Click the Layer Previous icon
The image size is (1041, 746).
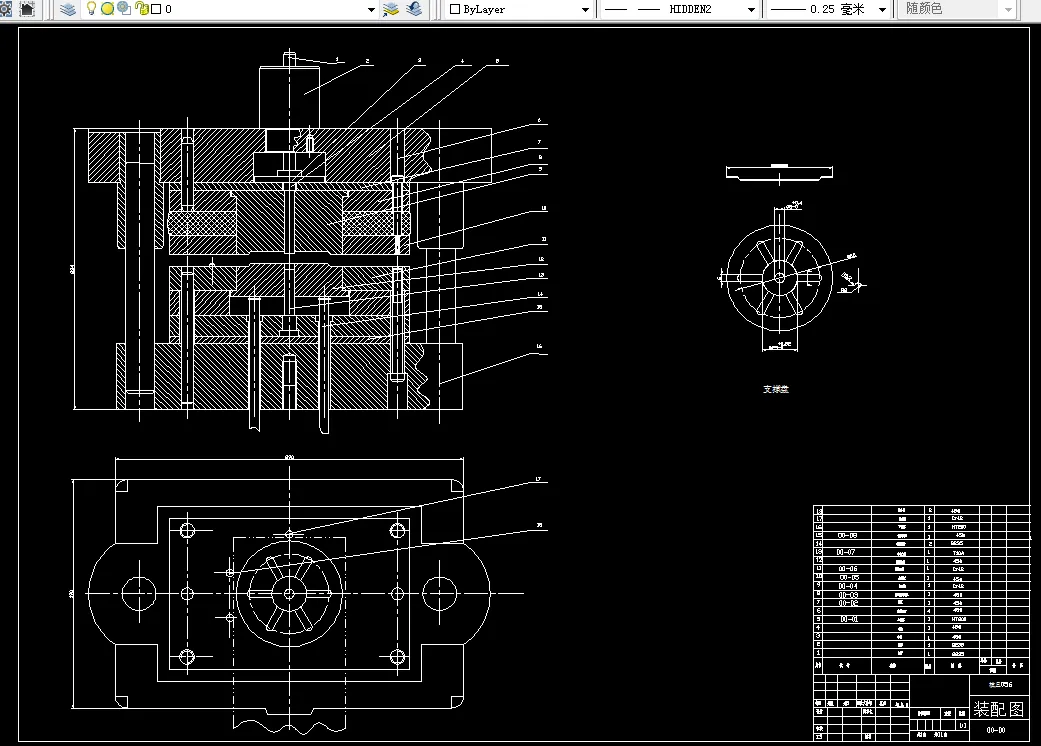coord(414,9)
